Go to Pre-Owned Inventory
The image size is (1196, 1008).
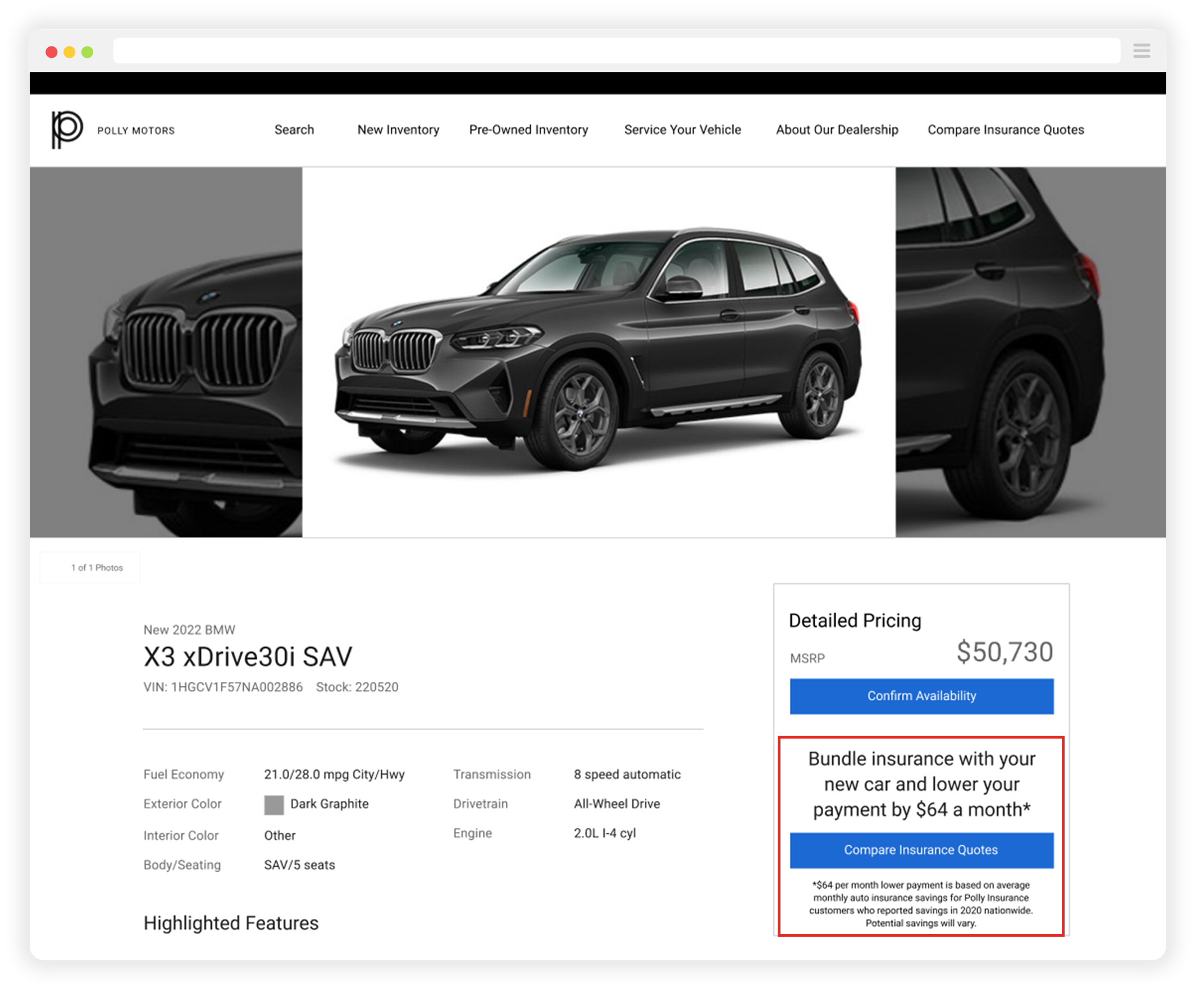pos(528,130)
